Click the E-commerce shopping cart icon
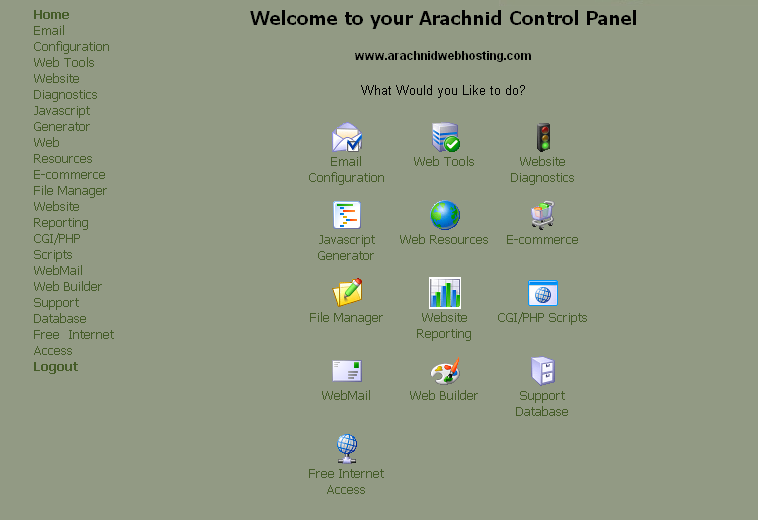This screenshot has height=520, width=758. click(543, 215)
